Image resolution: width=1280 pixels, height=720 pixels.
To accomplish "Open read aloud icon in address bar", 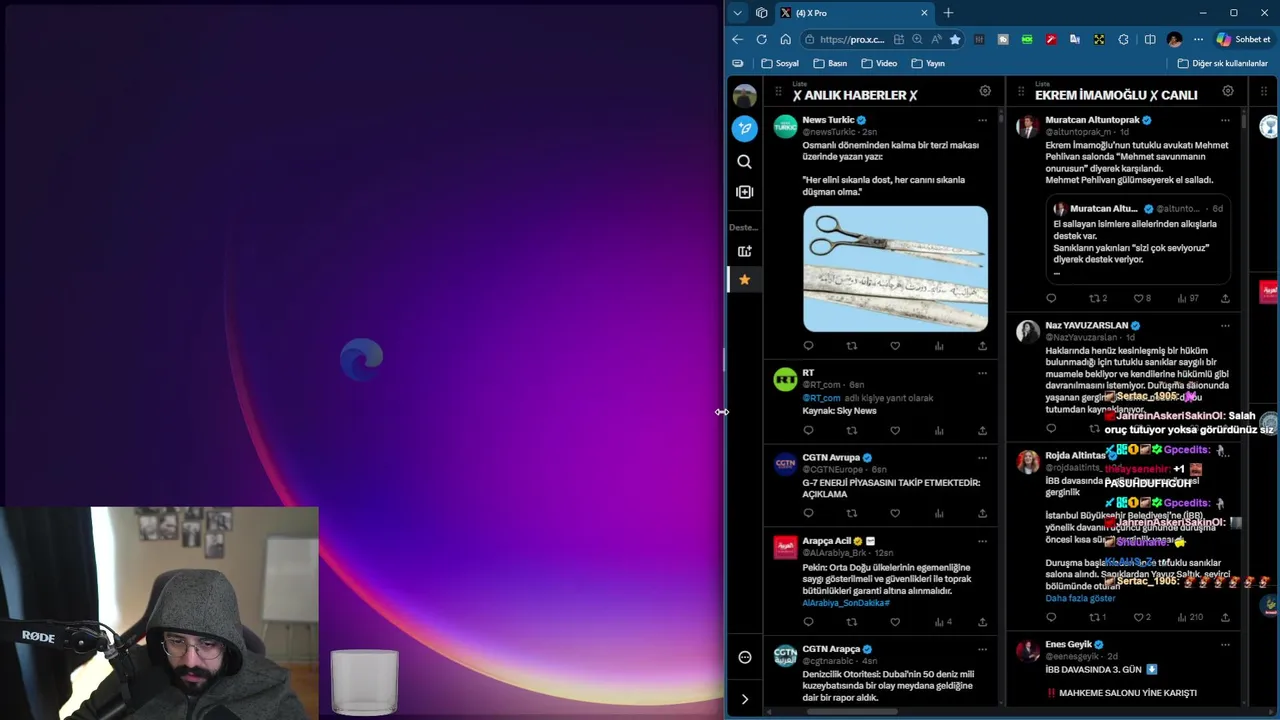I will pos(936,39).
